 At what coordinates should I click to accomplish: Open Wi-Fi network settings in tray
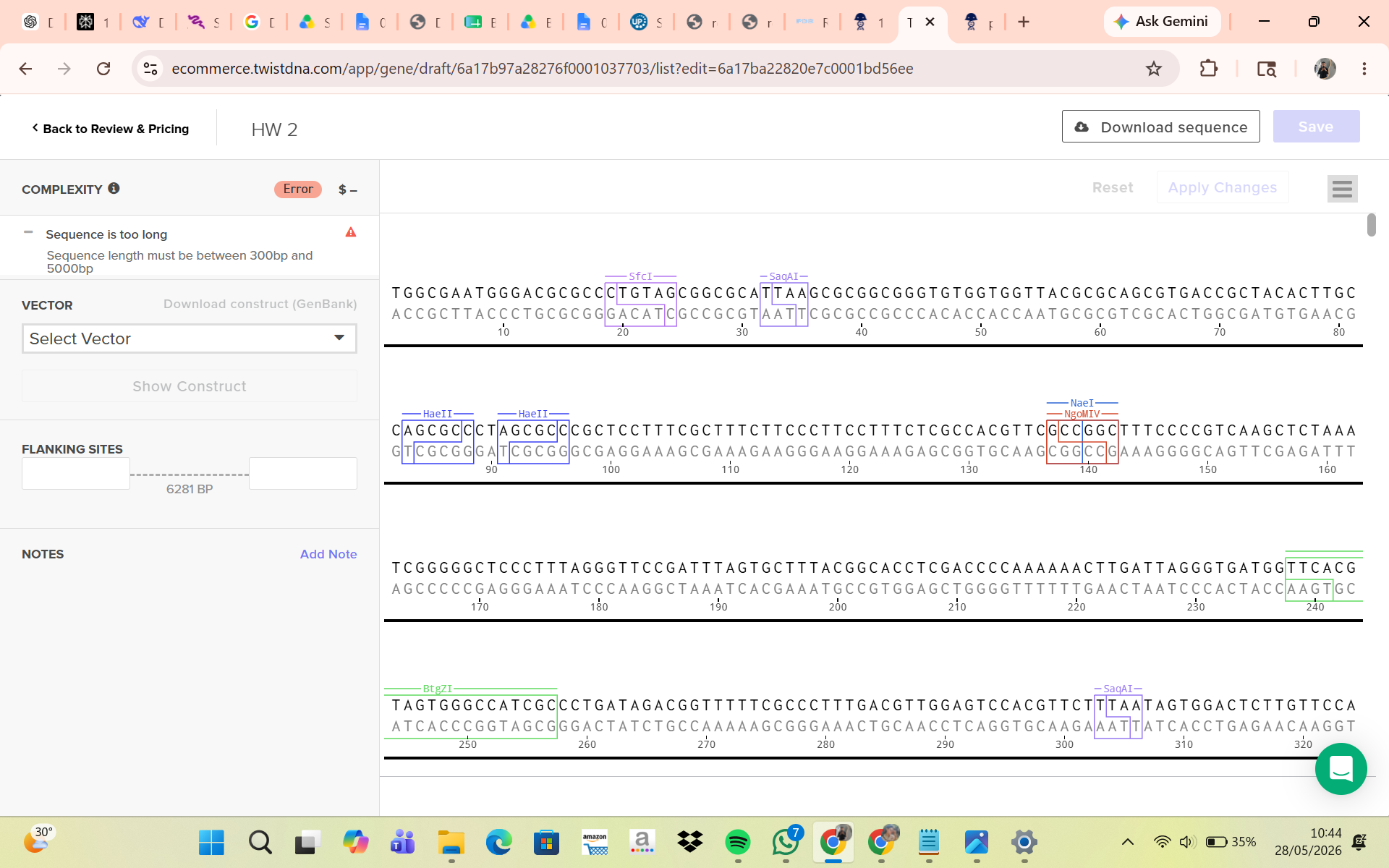pos(1162,842)
